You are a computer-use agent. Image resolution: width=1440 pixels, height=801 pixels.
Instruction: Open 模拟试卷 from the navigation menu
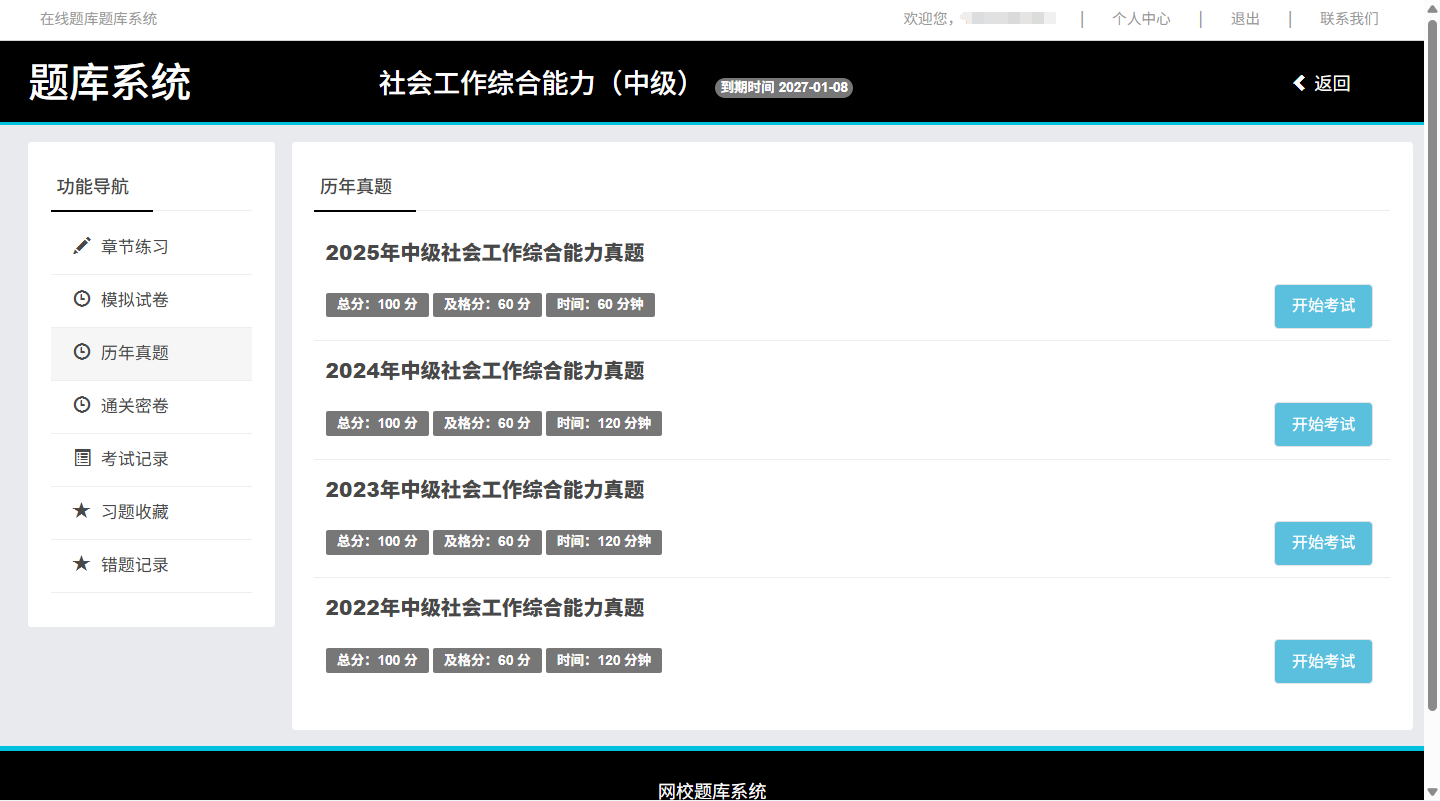pyautogui.click(x=135, y=300)
